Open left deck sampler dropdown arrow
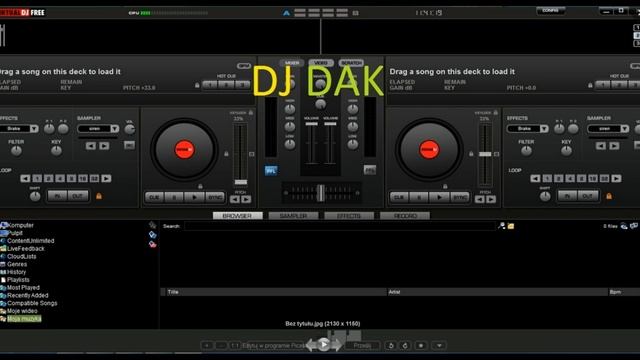640x360 pixels. 115,129
